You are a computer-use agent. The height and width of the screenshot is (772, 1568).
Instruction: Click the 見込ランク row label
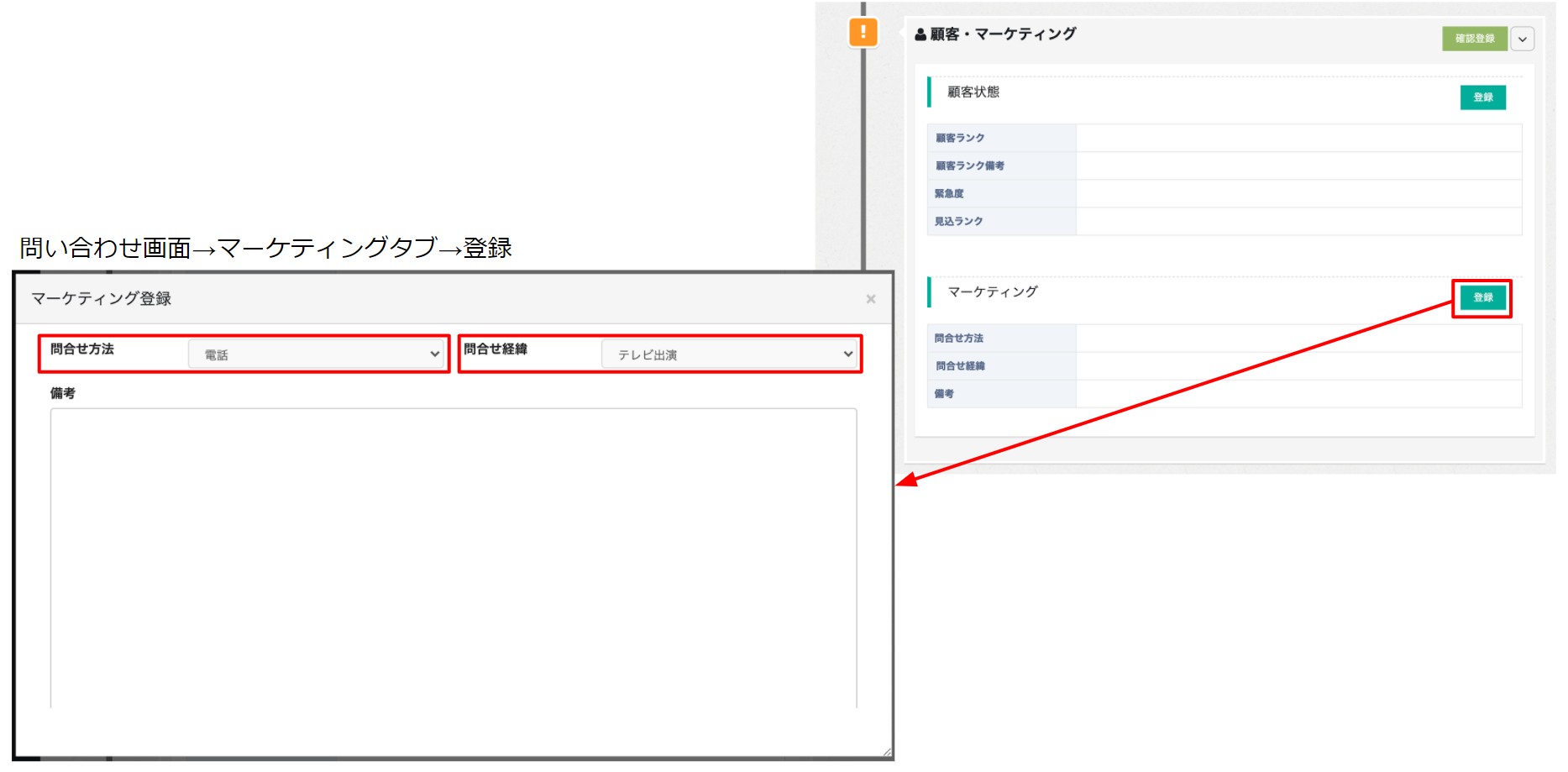click(958, 221)
